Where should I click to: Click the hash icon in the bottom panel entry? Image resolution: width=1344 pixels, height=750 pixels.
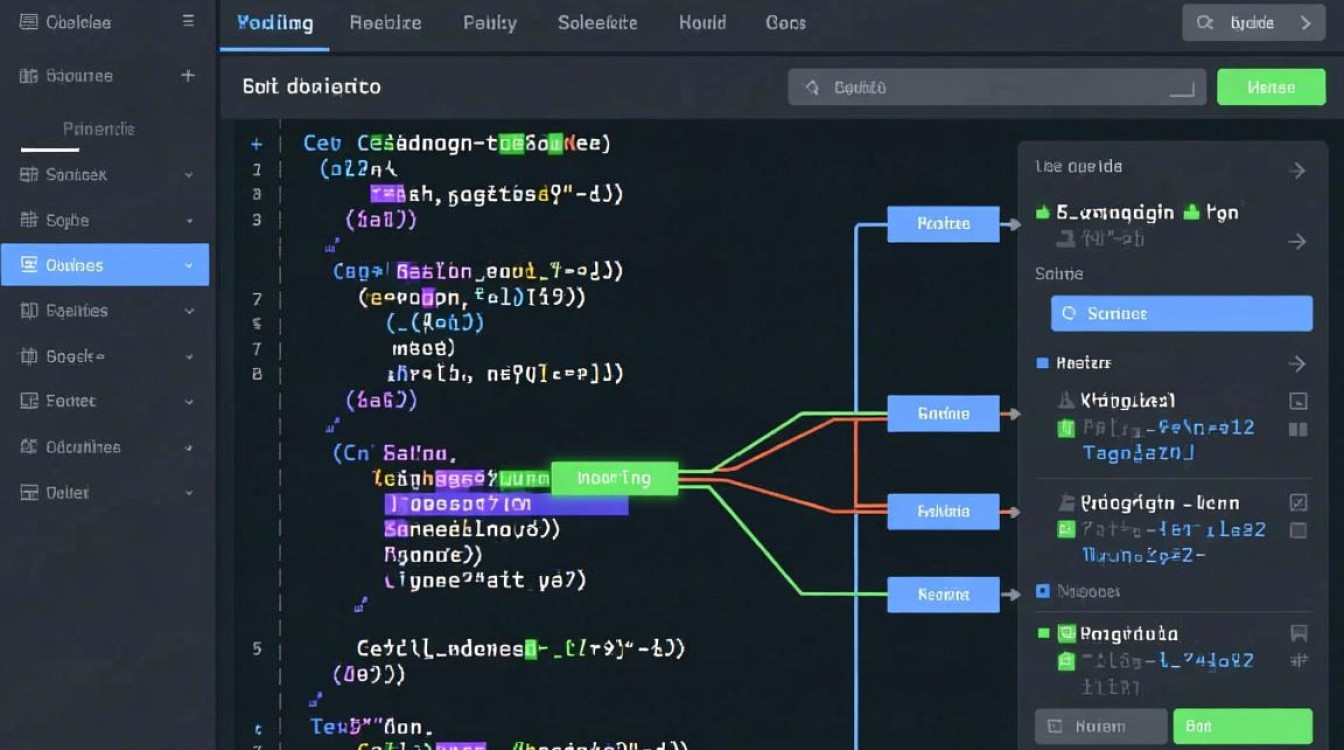(x=1299, y=660)
